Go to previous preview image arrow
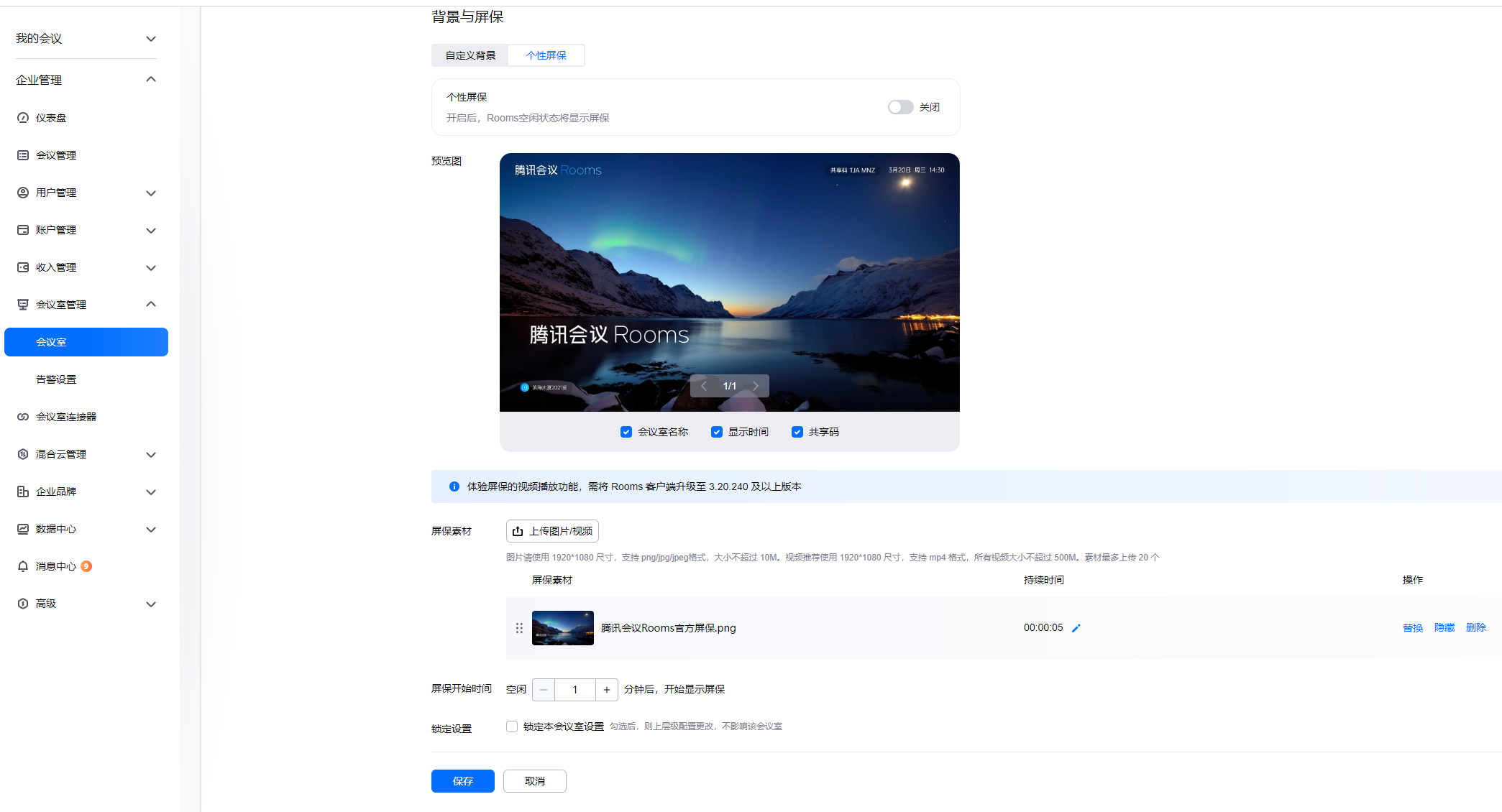Screen dimensions: 1502x812 click(704, 386)
